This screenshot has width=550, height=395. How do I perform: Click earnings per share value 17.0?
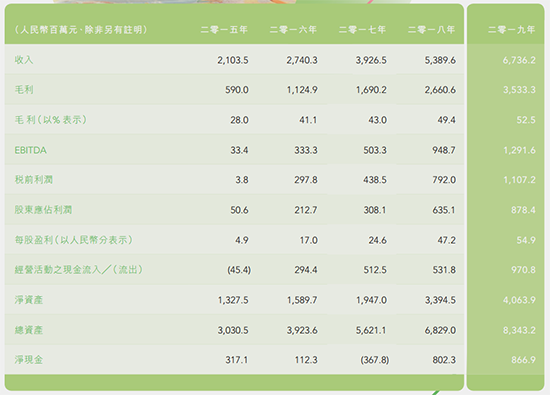[309, 240]
